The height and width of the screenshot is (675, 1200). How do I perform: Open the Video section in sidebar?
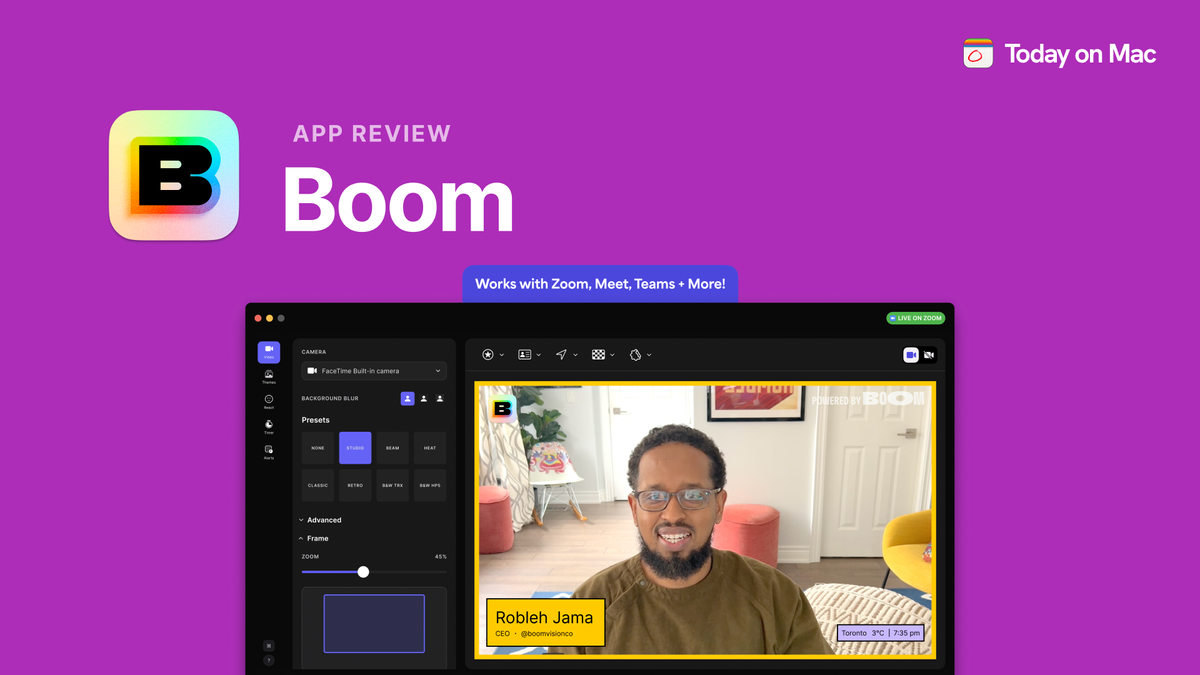pyautogui.click(x=269, y=352)
